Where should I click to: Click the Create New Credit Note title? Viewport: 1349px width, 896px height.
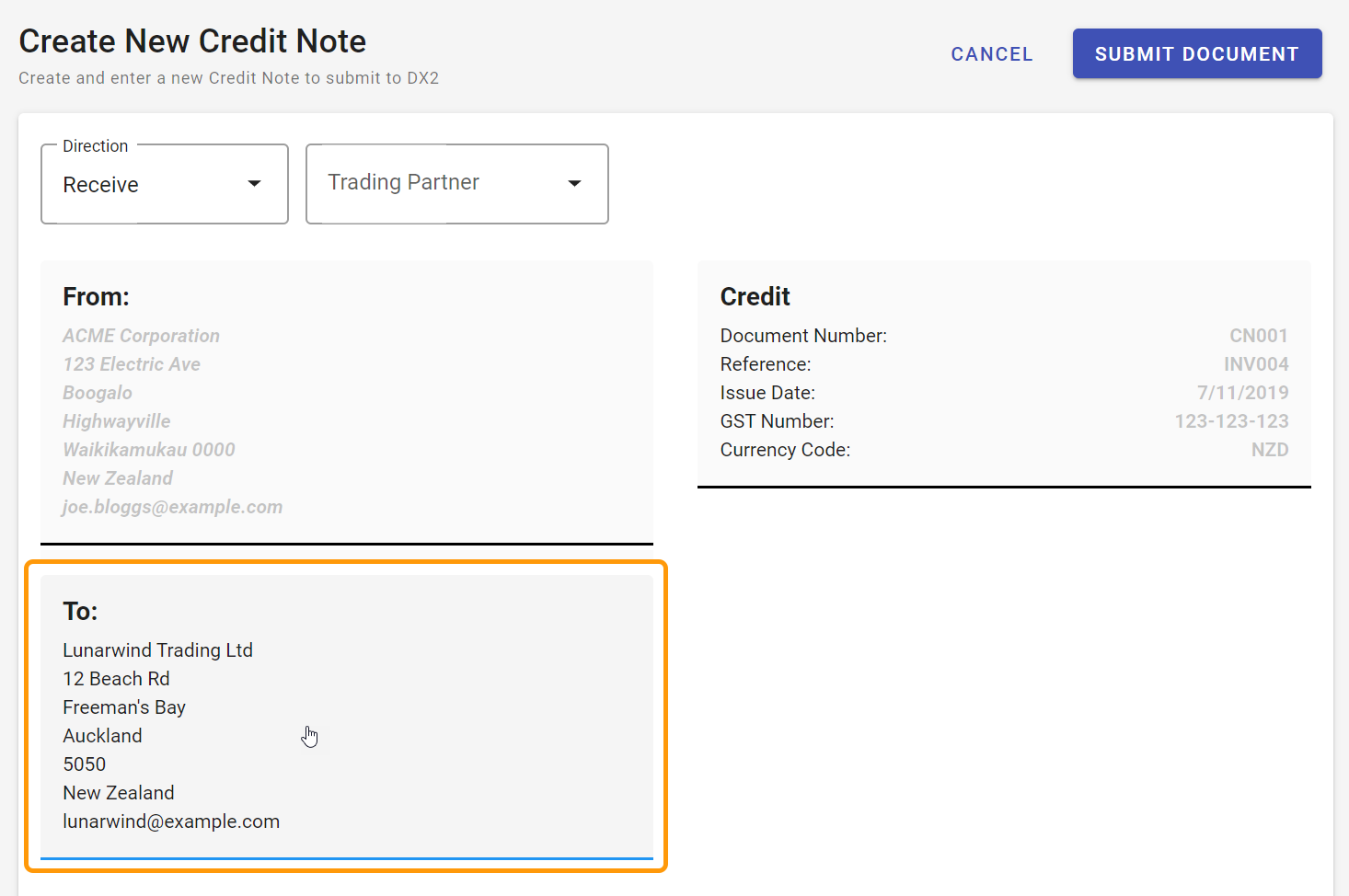tap(191, 40)
